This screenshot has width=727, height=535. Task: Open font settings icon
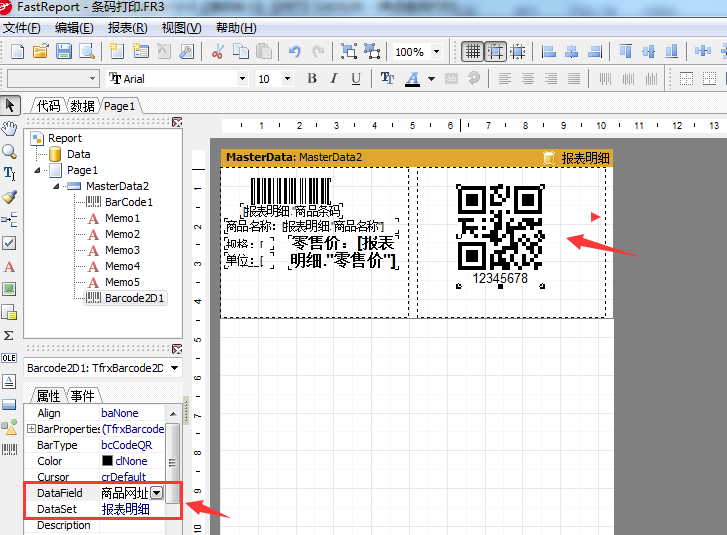(387, 79)
